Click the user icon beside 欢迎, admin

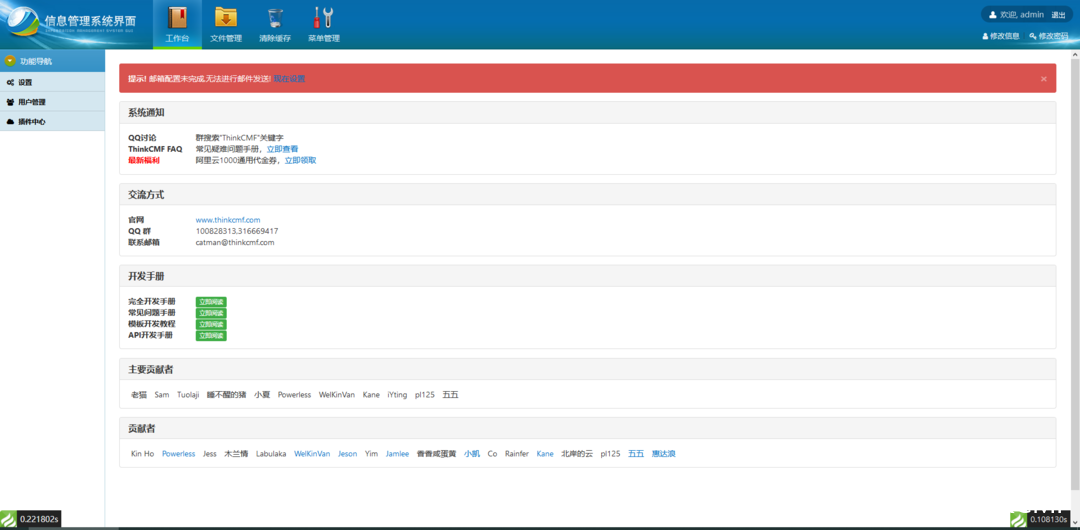[x=993, y=15]
